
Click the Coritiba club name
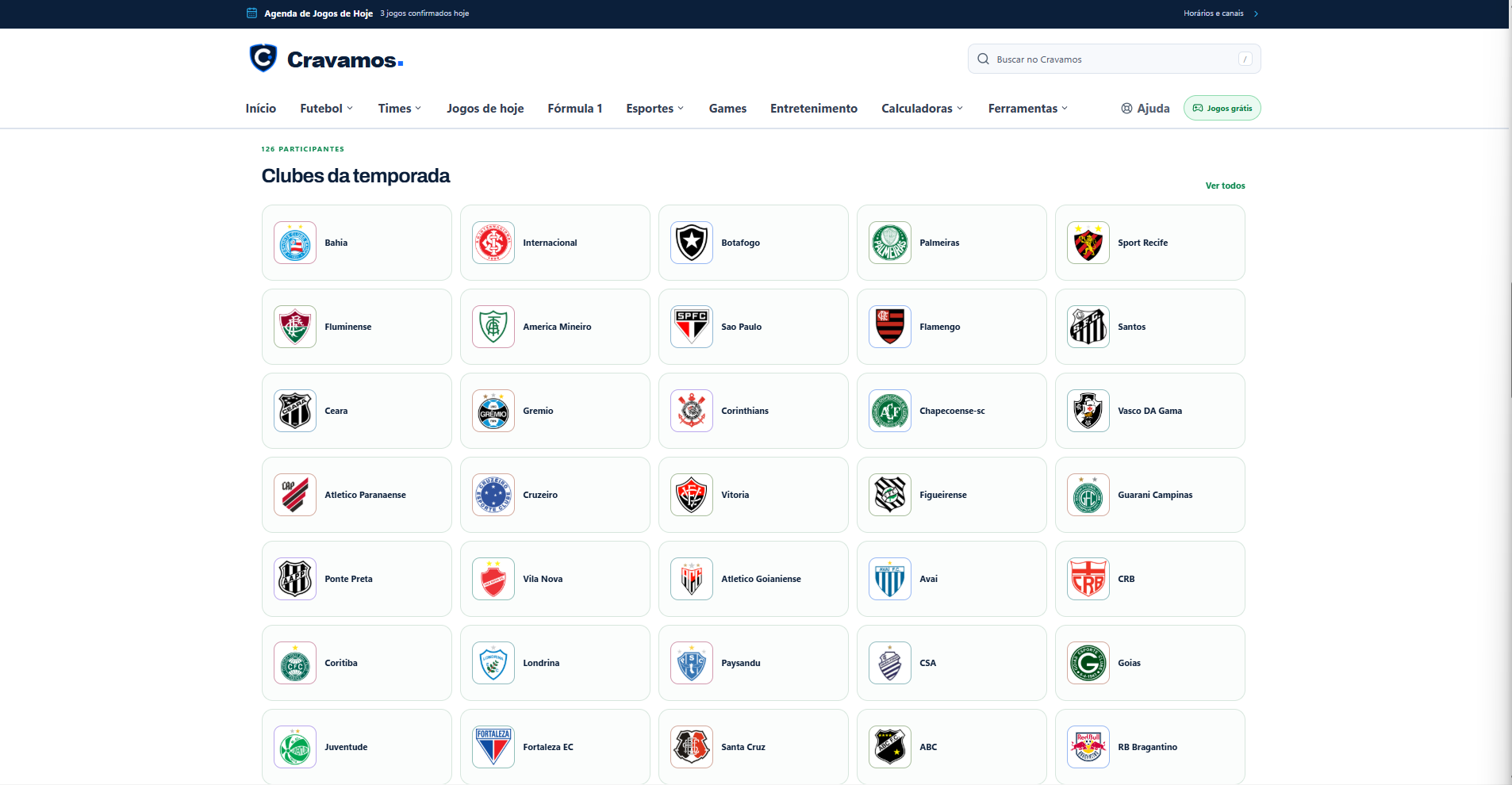coord(341,663)
